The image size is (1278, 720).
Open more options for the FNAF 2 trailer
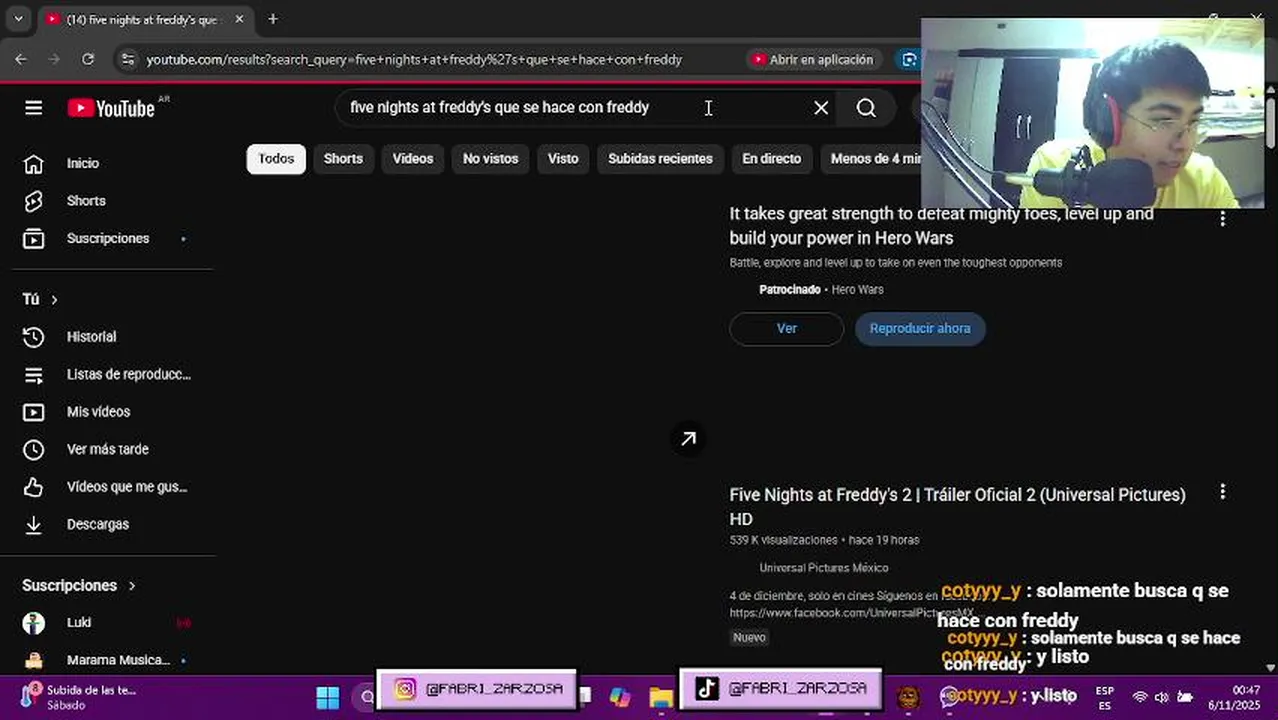coord(1222,492)
